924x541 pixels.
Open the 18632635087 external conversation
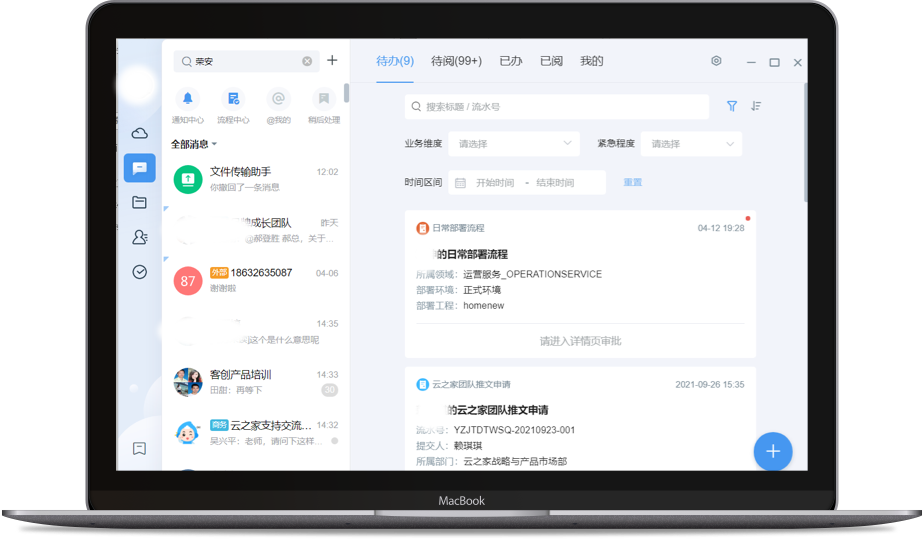(x=256, y=281)
